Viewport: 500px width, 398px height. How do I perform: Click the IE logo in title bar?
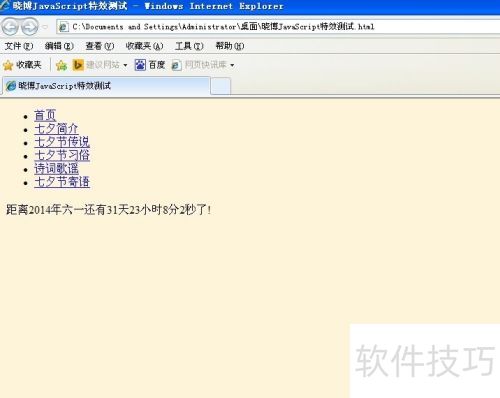5,6
